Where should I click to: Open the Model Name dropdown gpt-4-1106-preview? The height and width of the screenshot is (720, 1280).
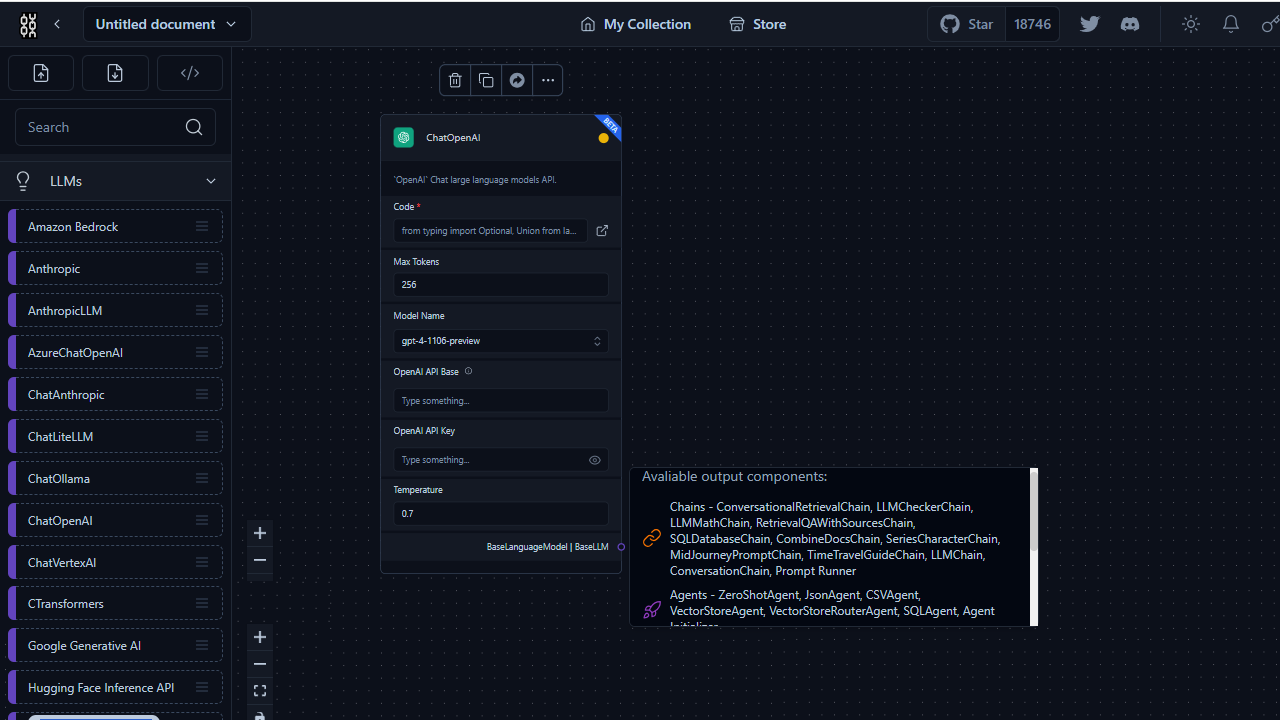pos(500,341)
